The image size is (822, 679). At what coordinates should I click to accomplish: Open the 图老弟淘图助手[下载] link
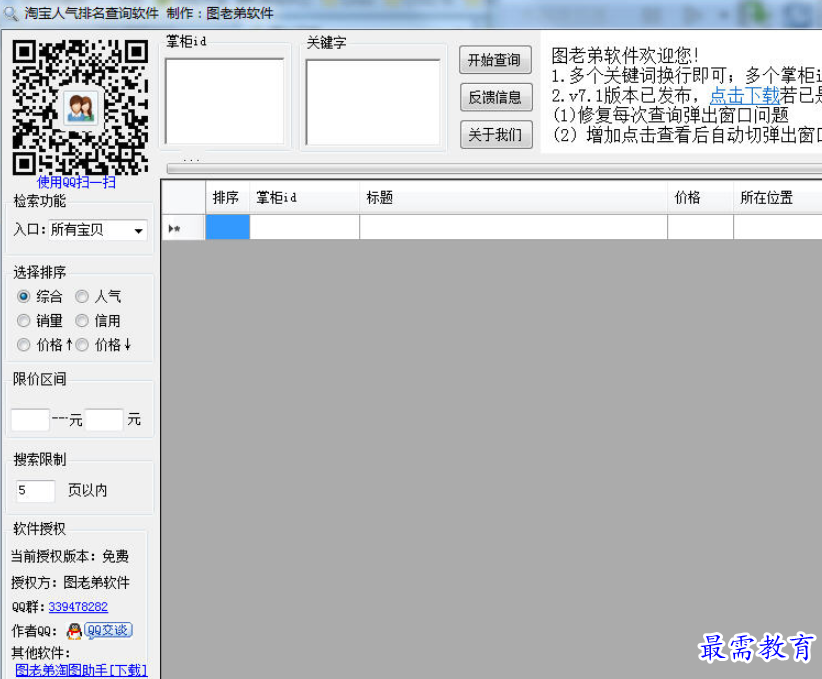81,670
